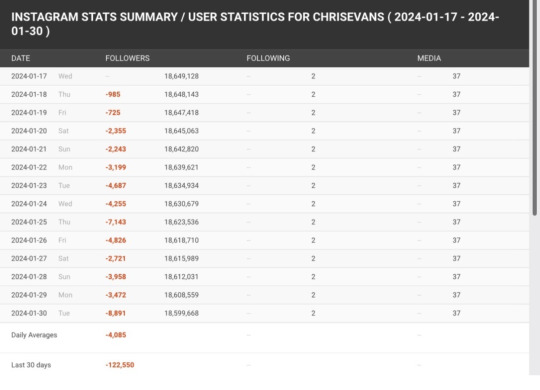Click the DATE column header

tap(21, 58)
